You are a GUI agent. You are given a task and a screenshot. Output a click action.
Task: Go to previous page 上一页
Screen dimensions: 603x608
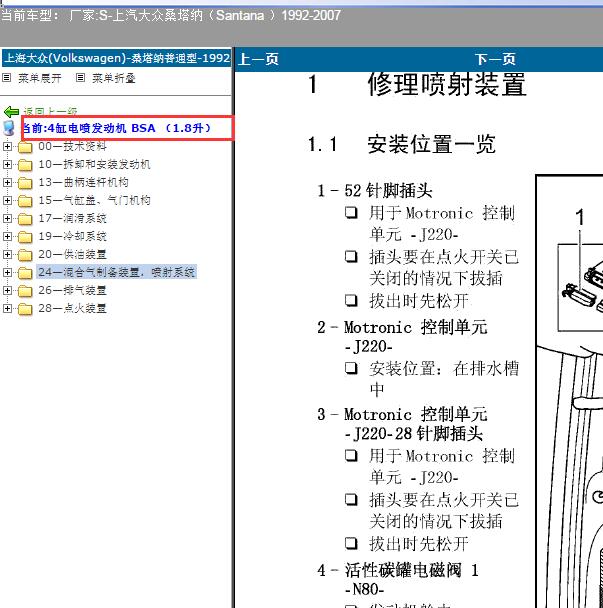[x=258, y=59]
